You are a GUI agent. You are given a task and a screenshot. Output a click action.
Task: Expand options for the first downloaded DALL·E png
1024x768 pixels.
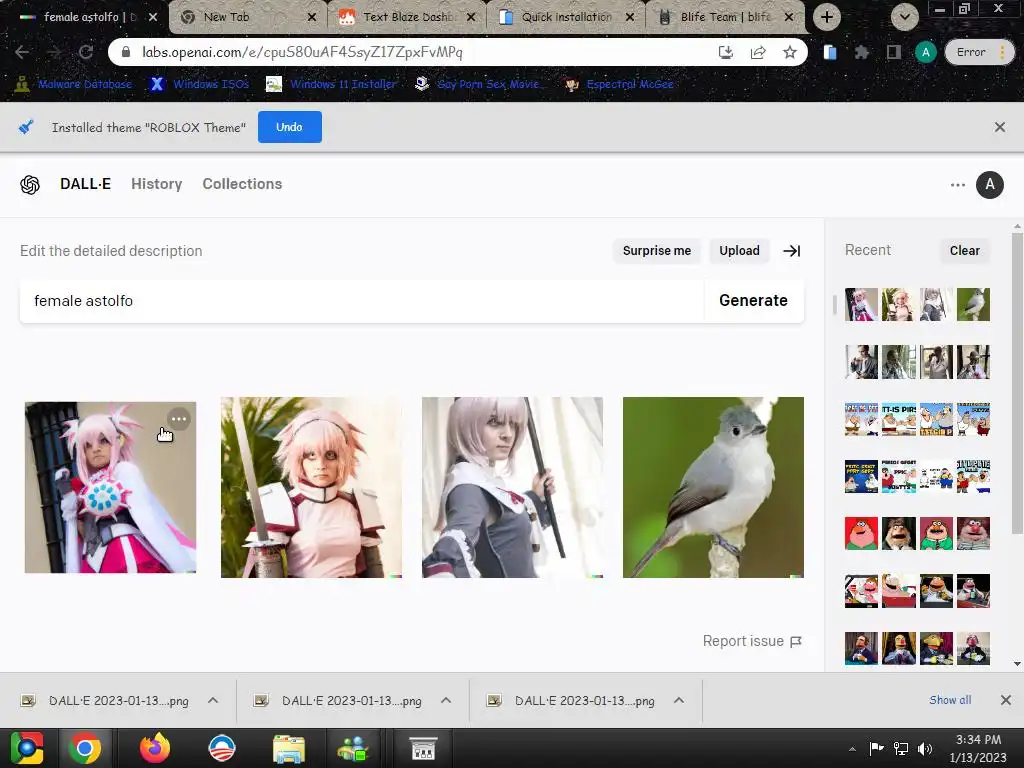click(213, 700)
